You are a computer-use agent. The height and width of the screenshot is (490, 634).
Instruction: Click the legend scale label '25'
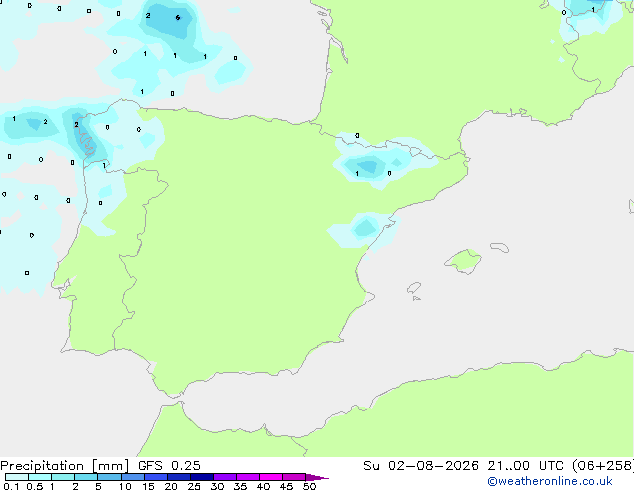coord(194,486)
